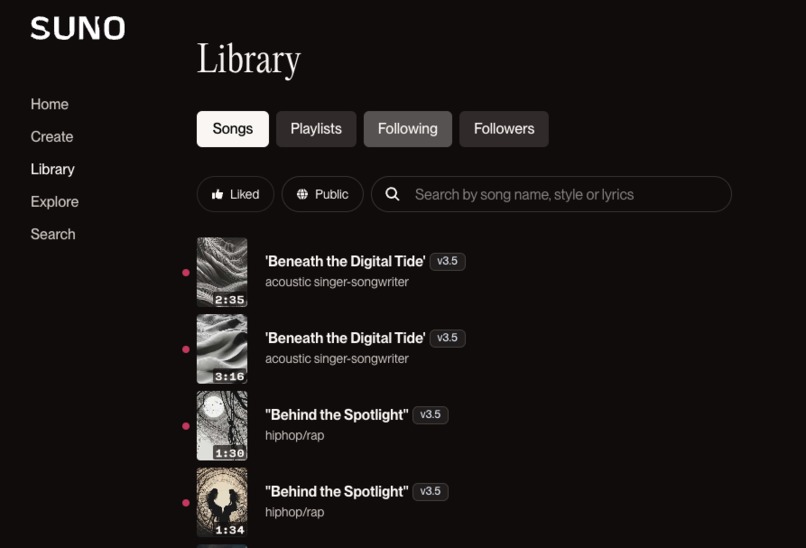This screenshot has height=548, width=806.
Task: Open the Following tab
Action: pyautogui.click(x=408, y=129)
